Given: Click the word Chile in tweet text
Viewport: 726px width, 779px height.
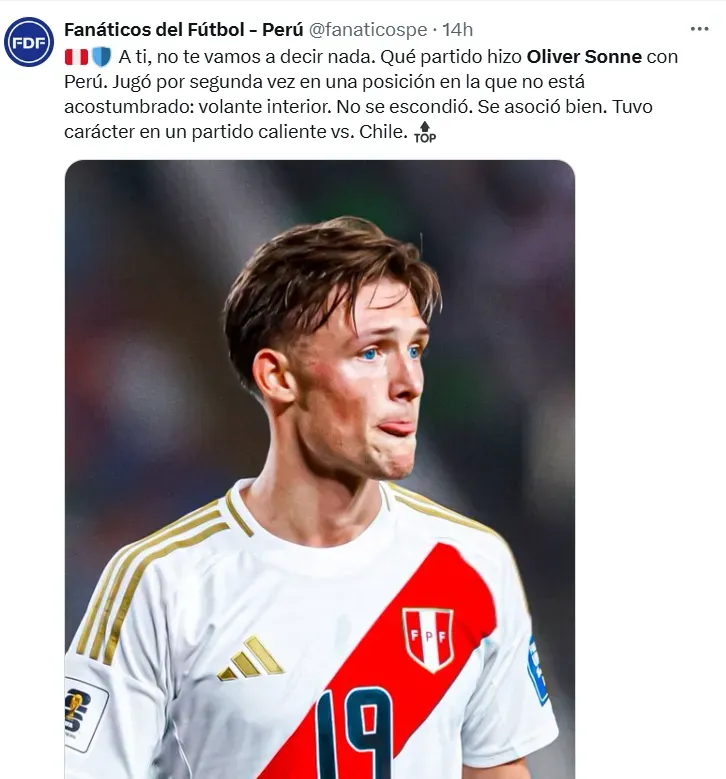Looking at the screenshot, I should pos(381,132).
